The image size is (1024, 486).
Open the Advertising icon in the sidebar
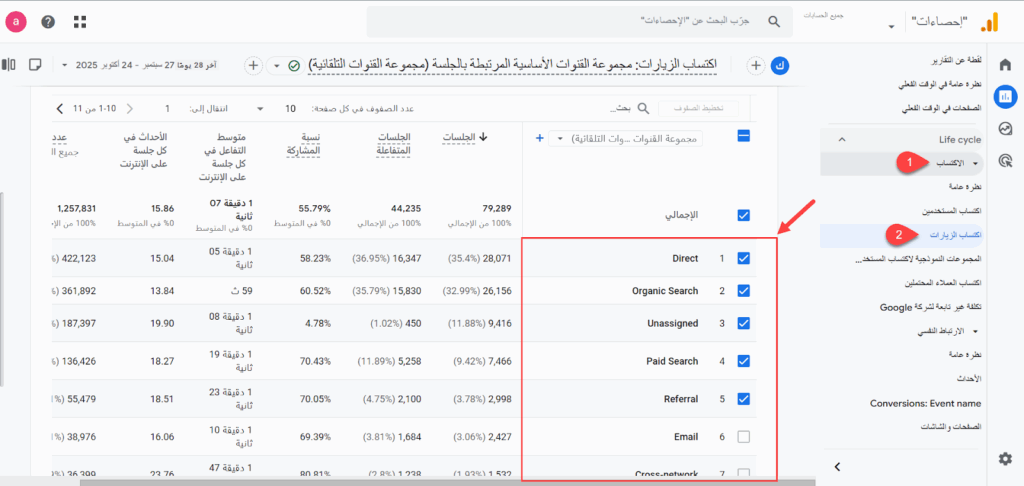pos(1005,159)
